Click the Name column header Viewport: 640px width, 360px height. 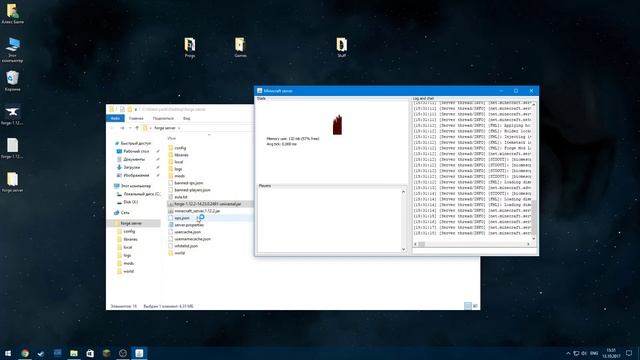[172, 138]
